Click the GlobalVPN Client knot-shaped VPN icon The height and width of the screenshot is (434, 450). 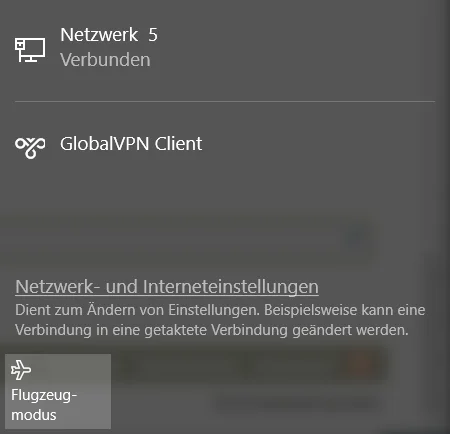30,148
